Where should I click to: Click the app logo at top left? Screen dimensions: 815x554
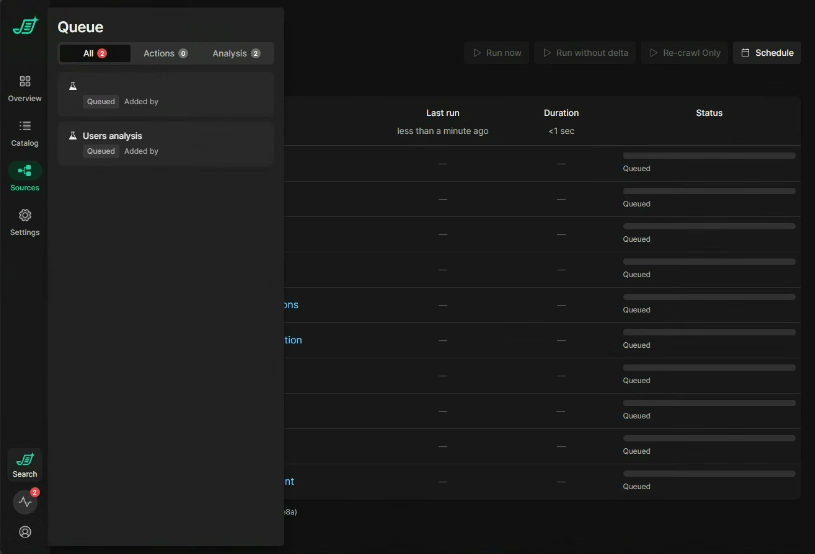pos(25,26)
